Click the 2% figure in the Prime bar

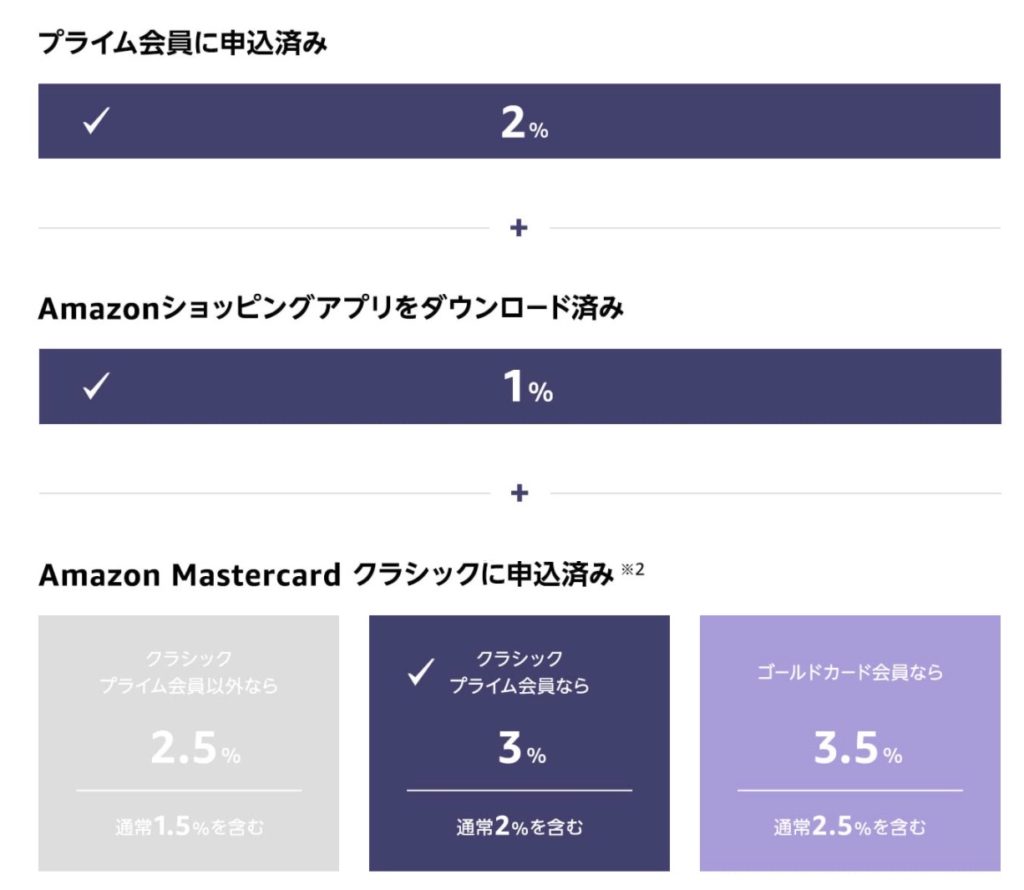point(524,122)
